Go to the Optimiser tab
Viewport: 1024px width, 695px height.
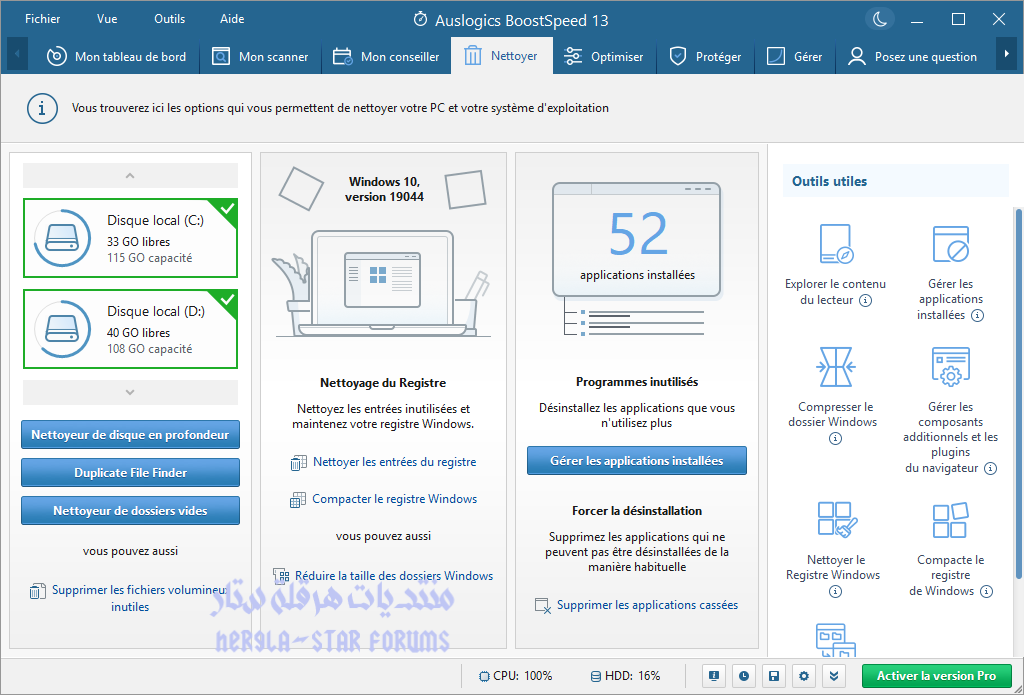tap(603, 56)
